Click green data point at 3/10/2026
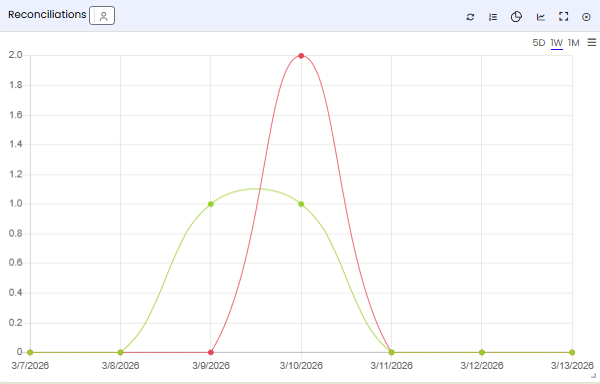Viewport: 600px width, 384px height. point(301,204)
